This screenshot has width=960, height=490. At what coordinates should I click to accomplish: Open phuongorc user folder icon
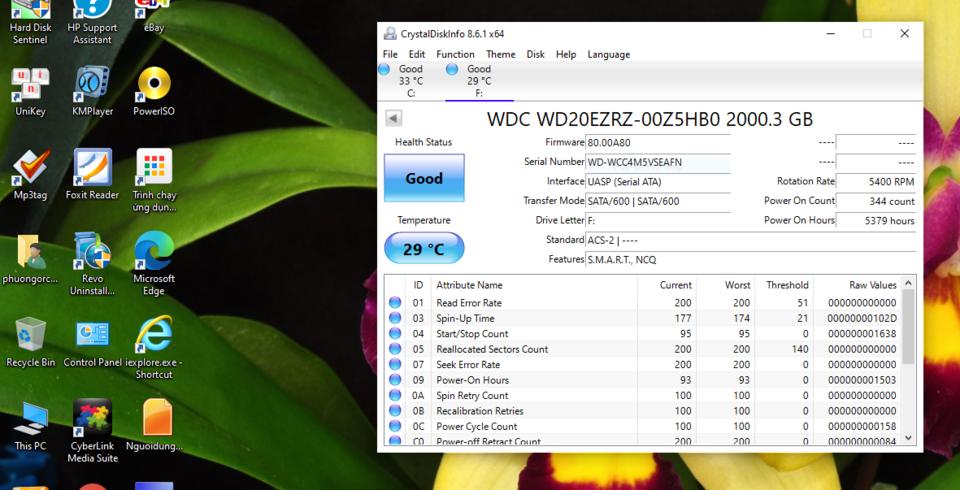tap(30, 259)
